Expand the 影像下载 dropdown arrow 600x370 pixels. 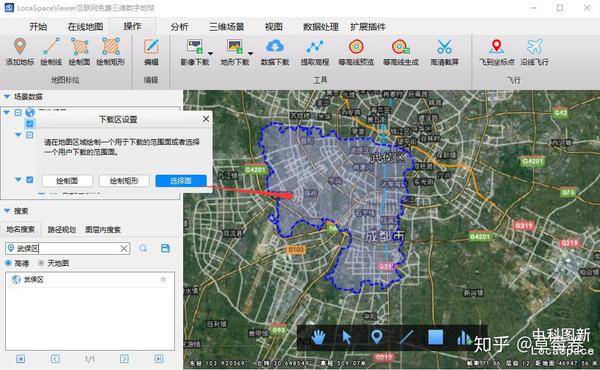[x=210, y=53]
